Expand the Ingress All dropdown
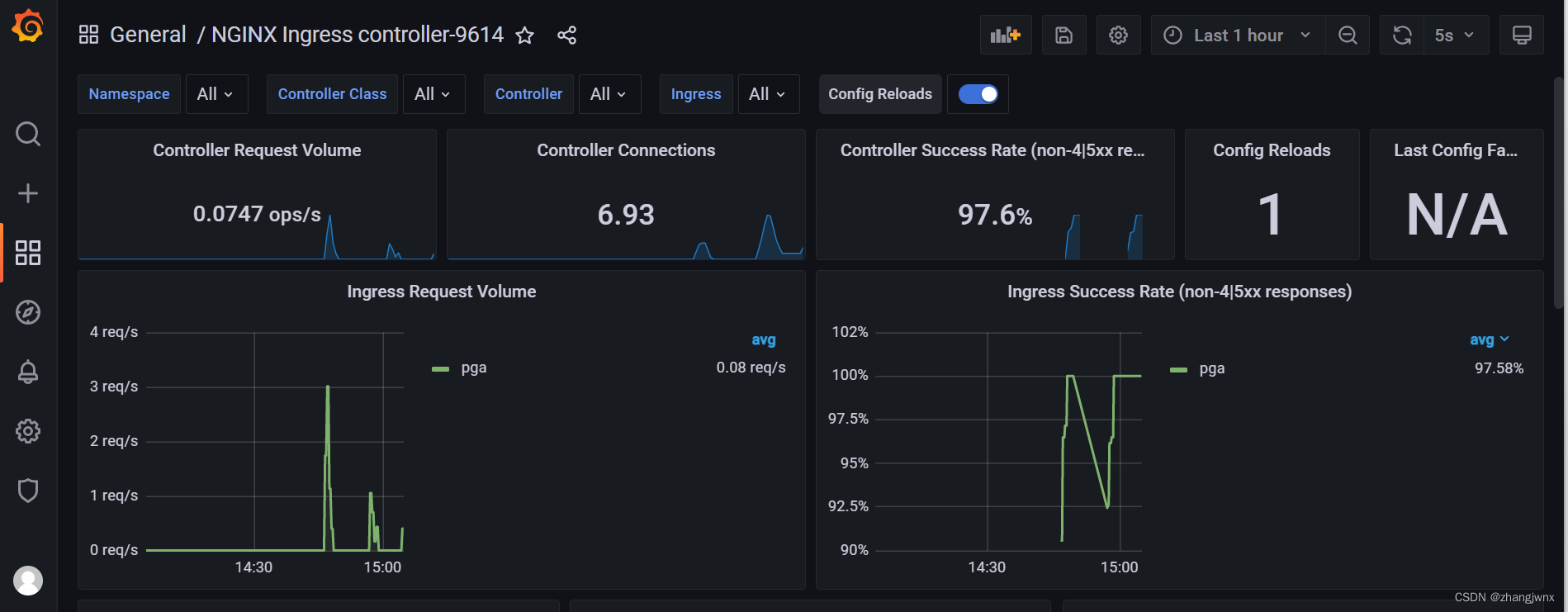Screen dimensions: 1568x612 [768, 94]
